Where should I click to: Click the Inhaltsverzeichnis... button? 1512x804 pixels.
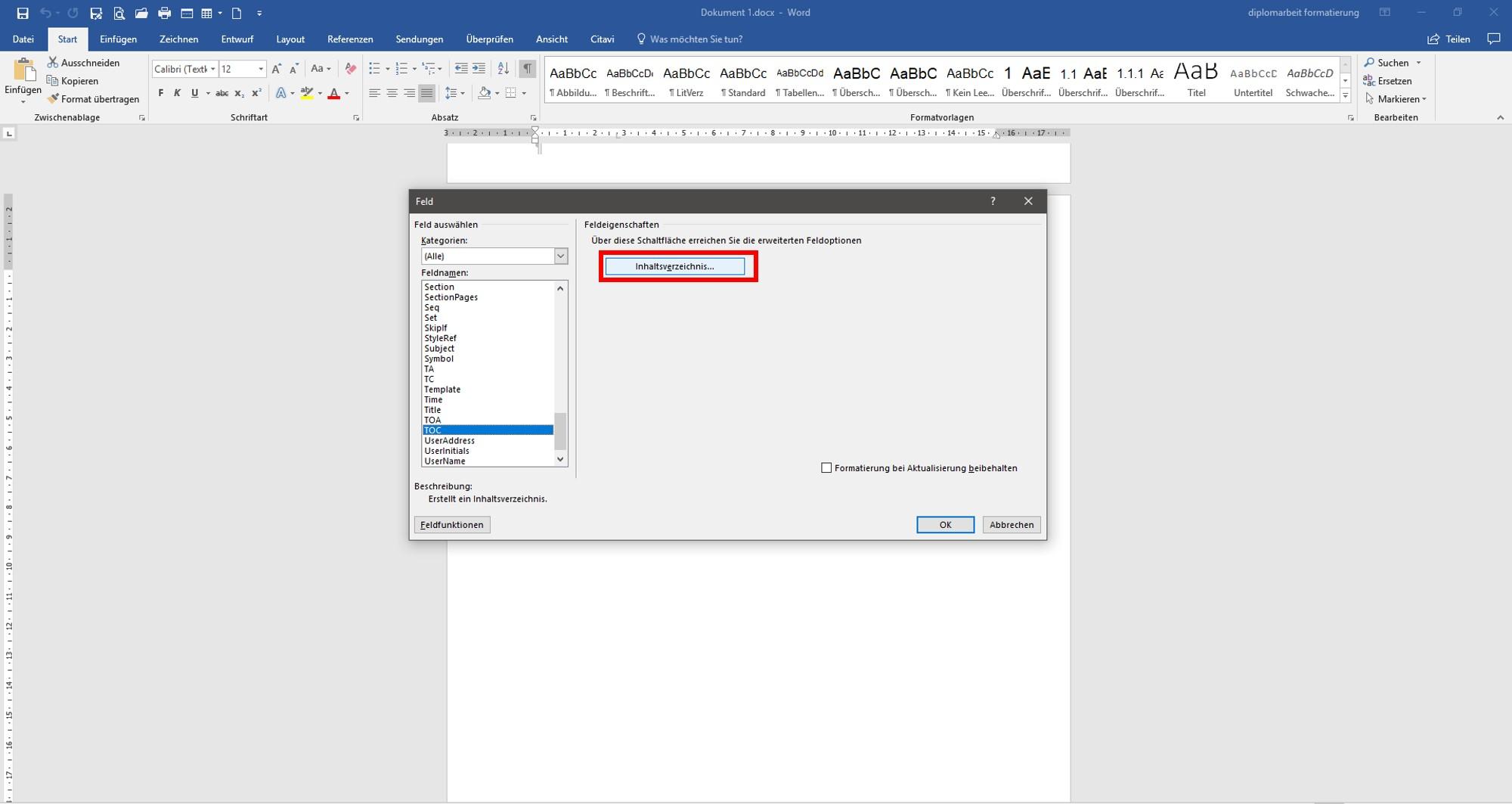pyautogui.click(x=674, y=266)
